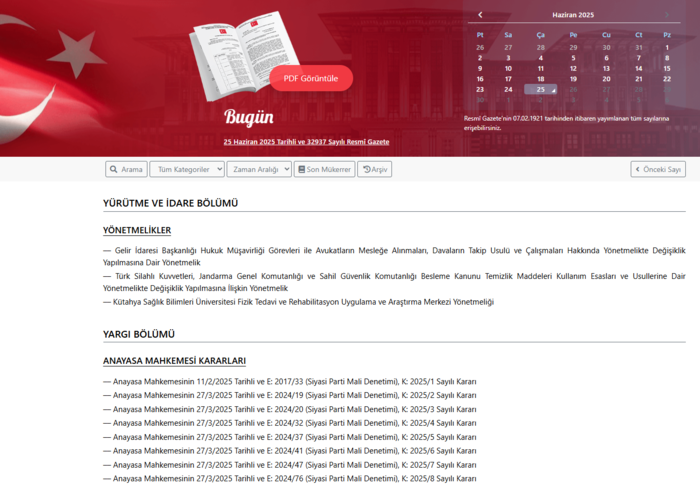Viewport: 700px width, 486px height.
Task: Open Türk Silahlı Kuvvetleri Besleme Kanunu regulation
Action: (x=394, y=282)
